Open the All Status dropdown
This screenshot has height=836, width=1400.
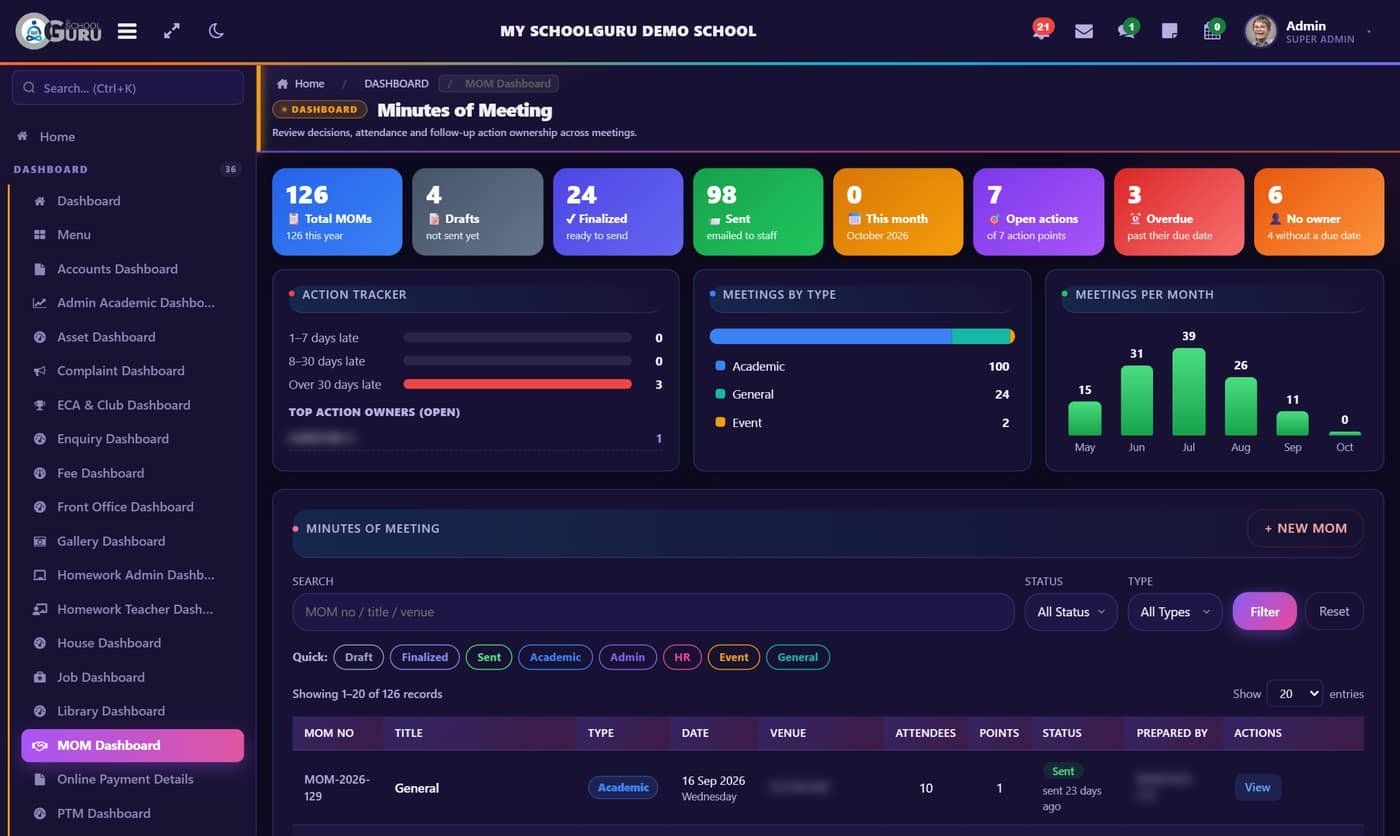coord(1073,612)
